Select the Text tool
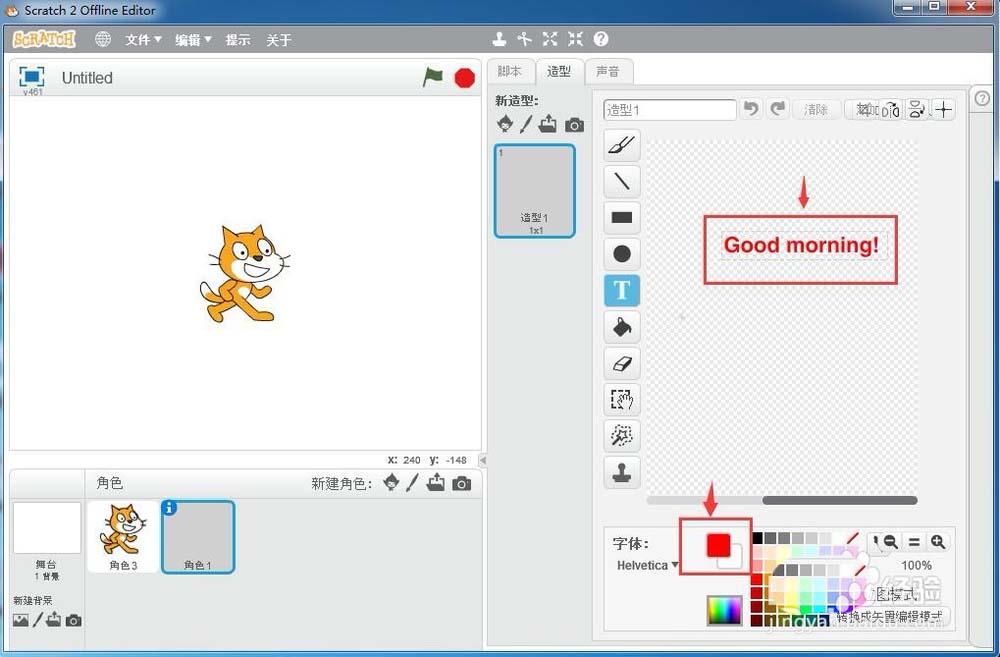1000x657 pixels. [x=622, y=290]
